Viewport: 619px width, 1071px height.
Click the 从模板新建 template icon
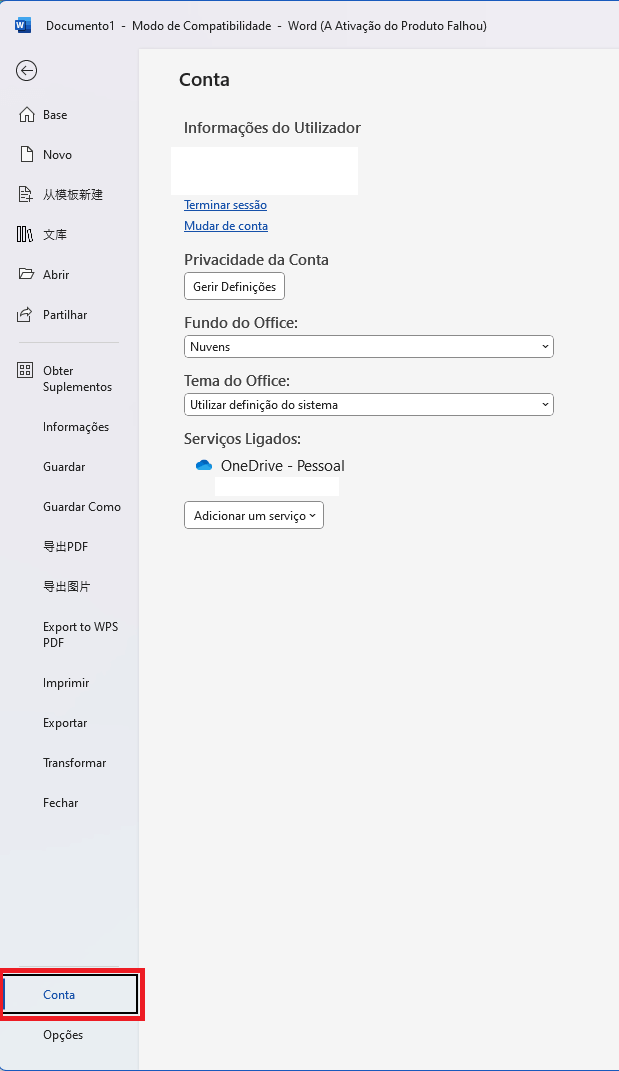(27, 195)
